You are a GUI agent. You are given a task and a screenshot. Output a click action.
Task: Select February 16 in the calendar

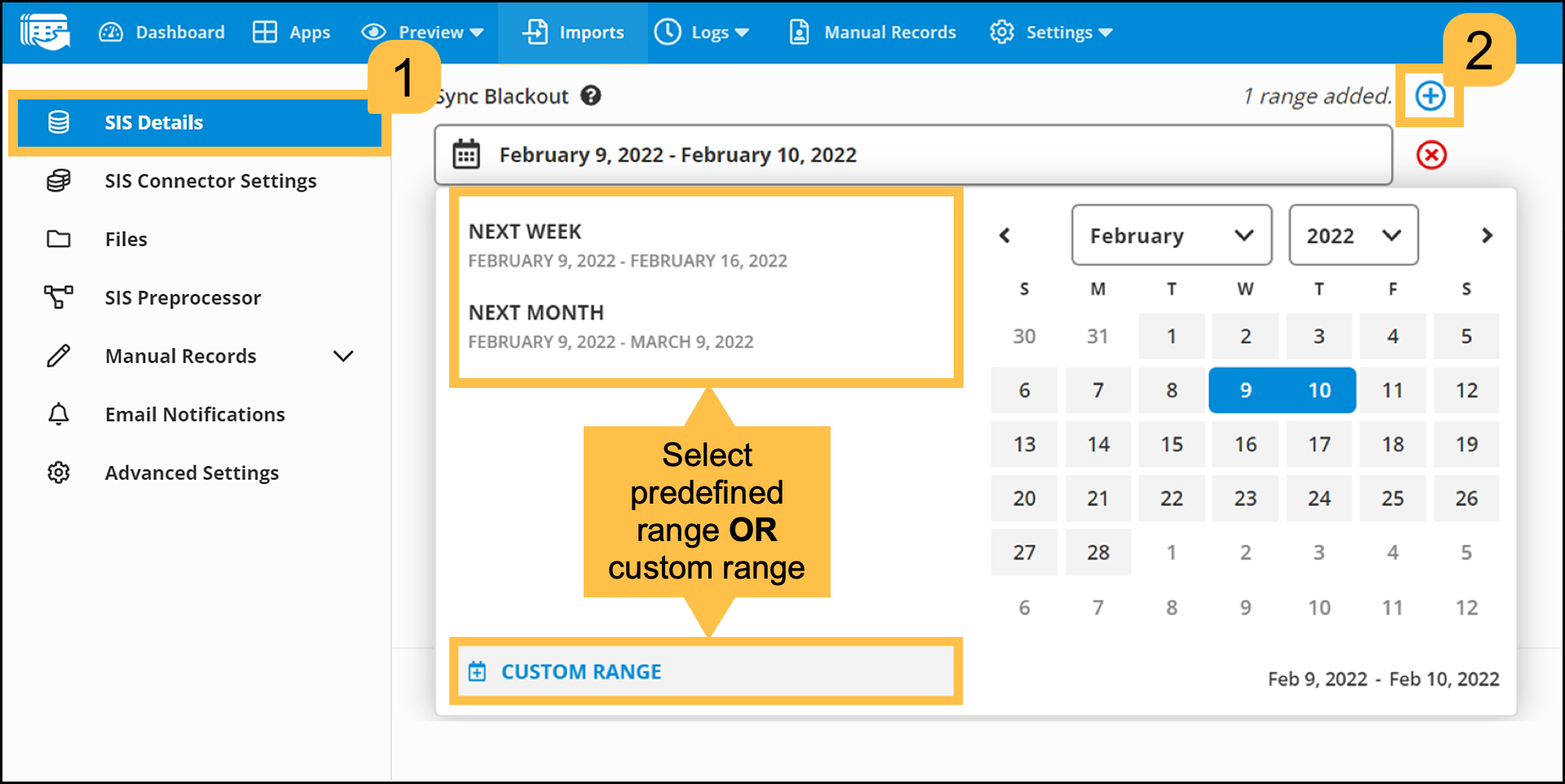coord(1245,444)
